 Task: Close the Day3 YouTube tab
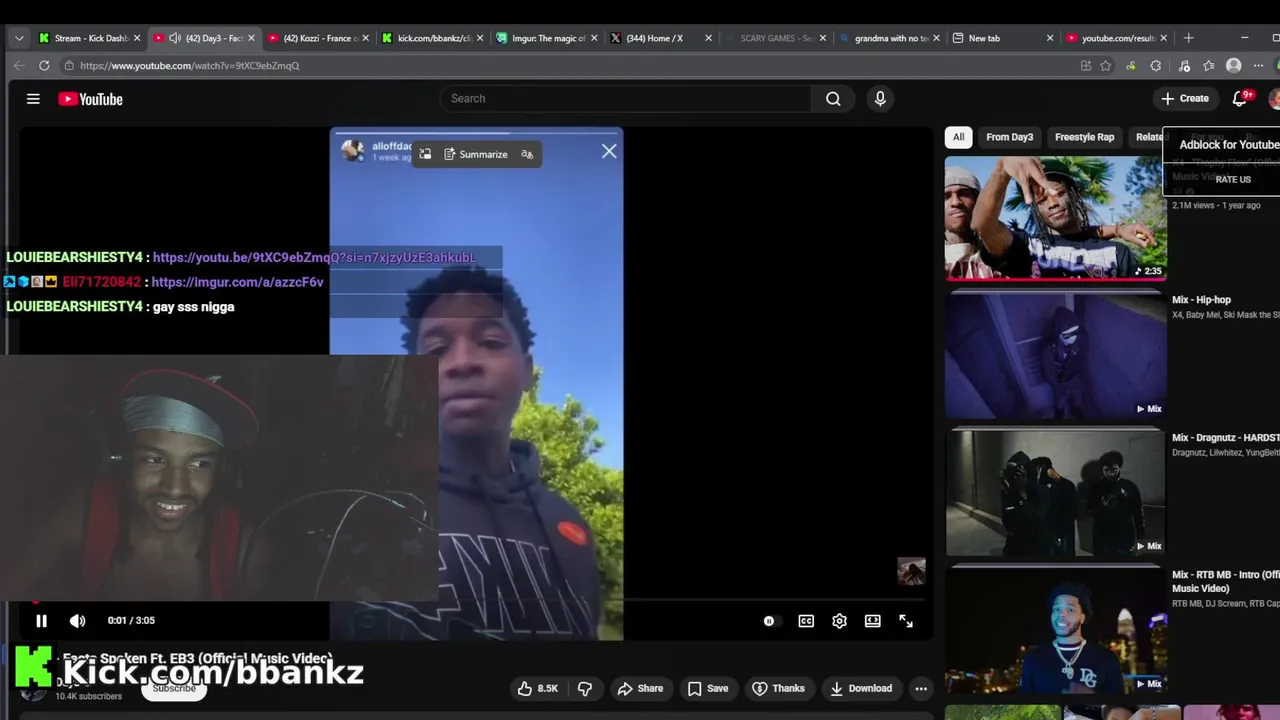pyautogui.click(x=251, y=38)
